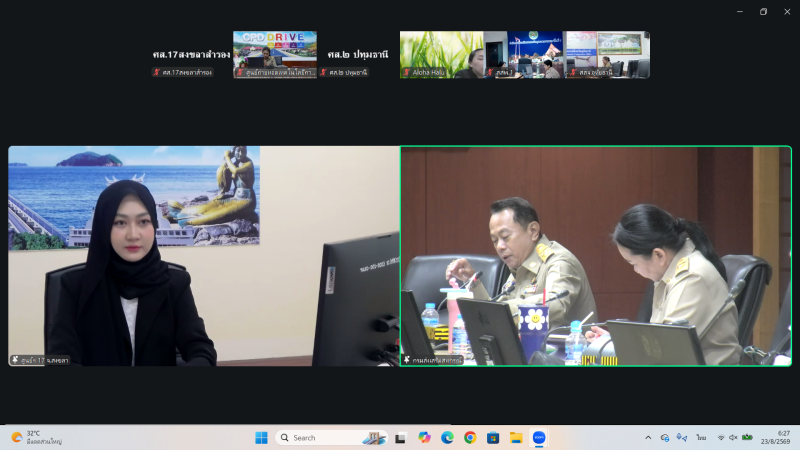Open the tray icon right of the chevron
The width and height of the screenshot is (800, 450).
tap(665, 438)
